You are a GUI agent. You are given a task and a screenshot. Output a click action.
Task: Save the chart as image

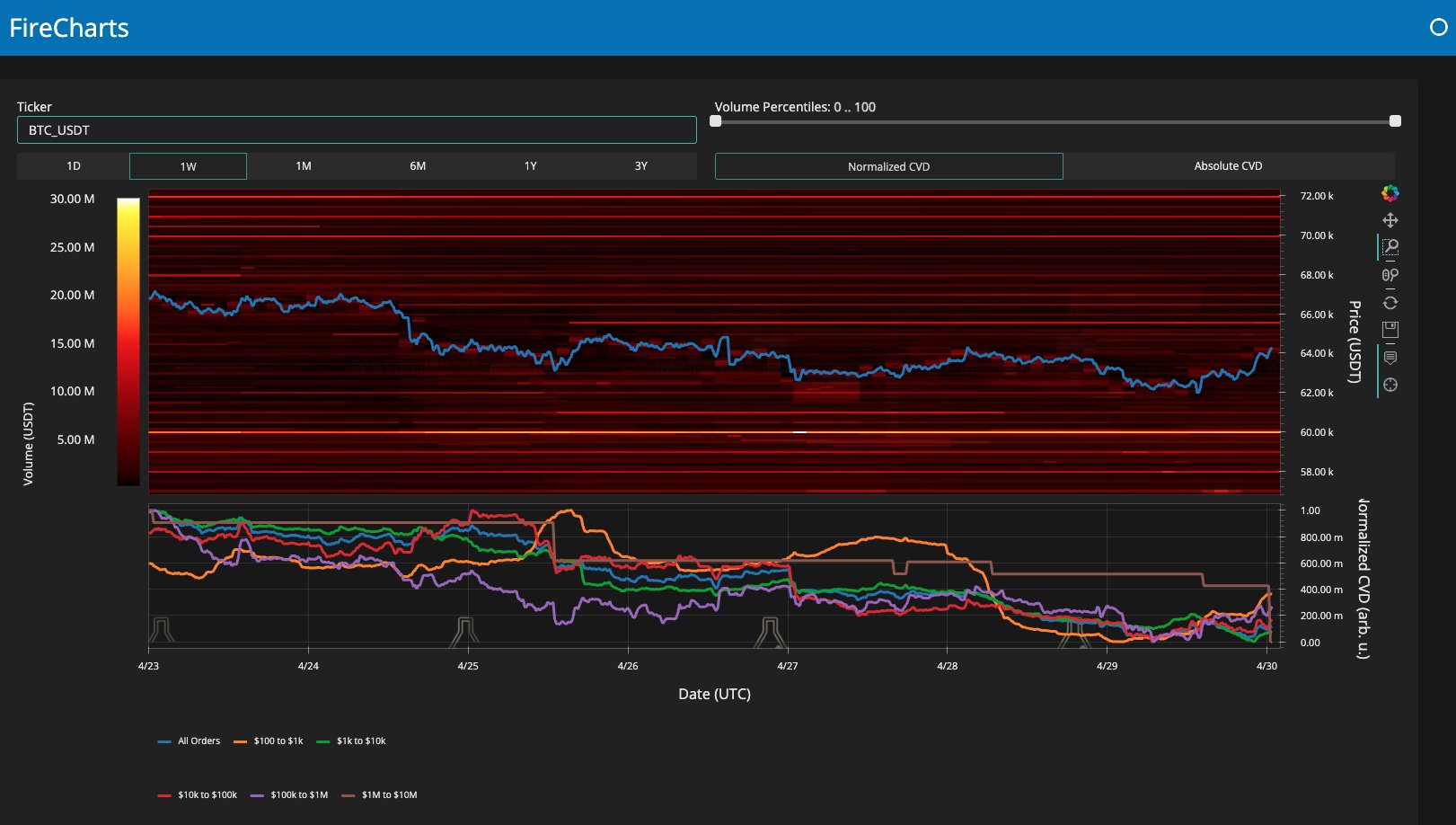pos(1390,330)
